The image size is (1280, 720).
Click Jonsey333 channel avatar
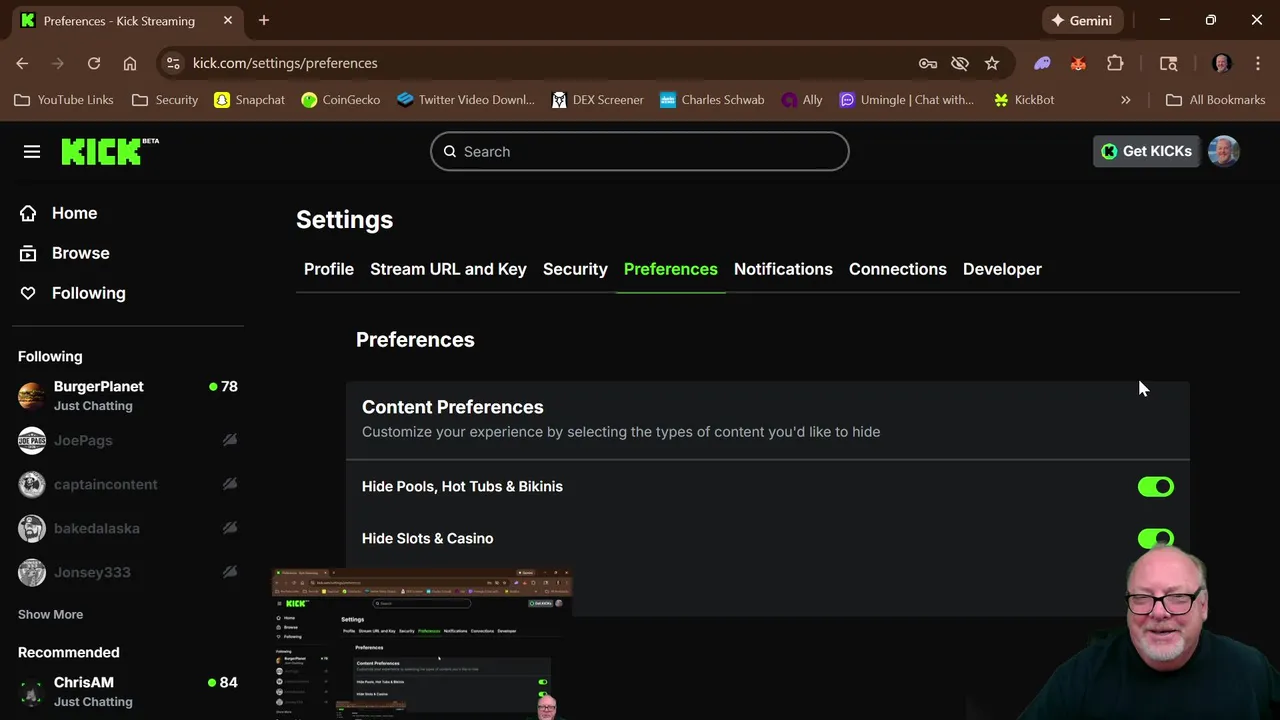tap(32, 572)
